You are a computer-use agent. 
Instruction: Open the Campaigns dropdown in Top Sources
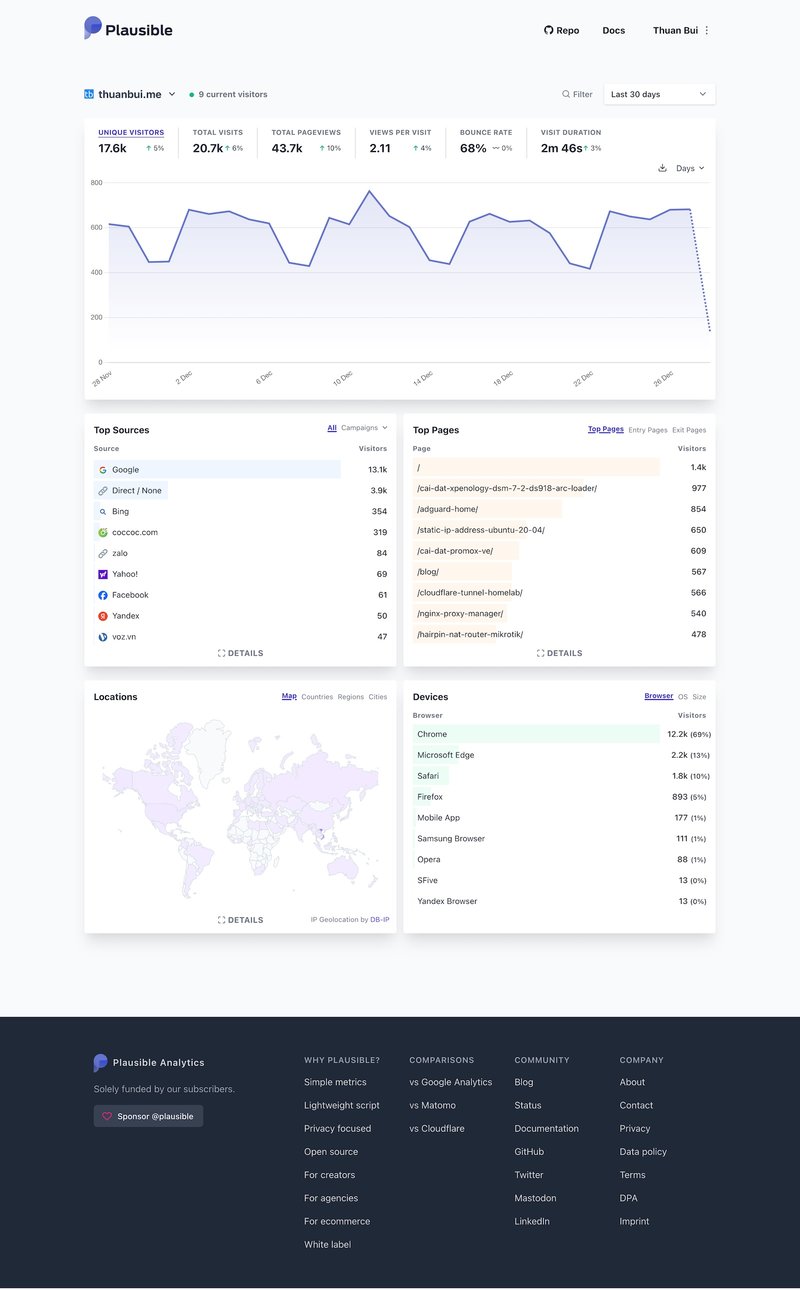pyautogui.click(x=364, y=428)
